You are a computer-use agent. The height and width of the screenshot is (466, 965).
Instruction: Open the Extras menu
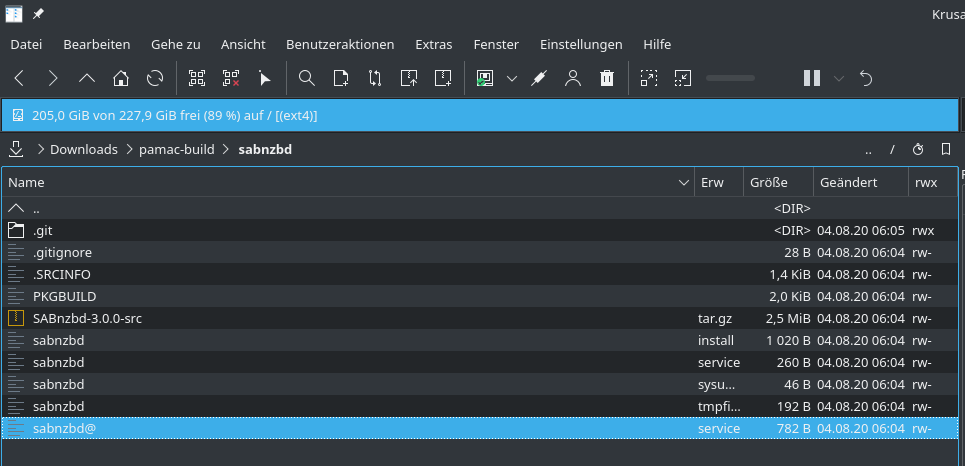coord(434,44)
